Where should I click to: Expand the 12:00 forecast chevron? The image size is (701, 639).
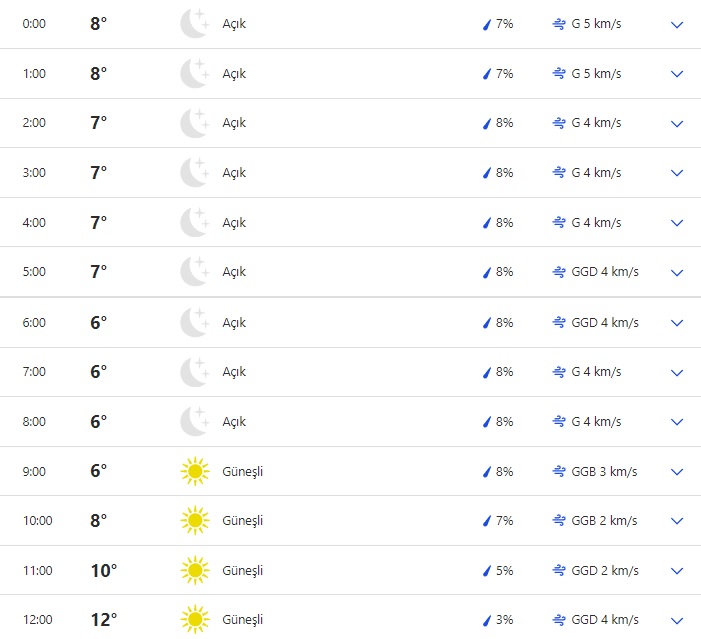[x=677, y=620]
